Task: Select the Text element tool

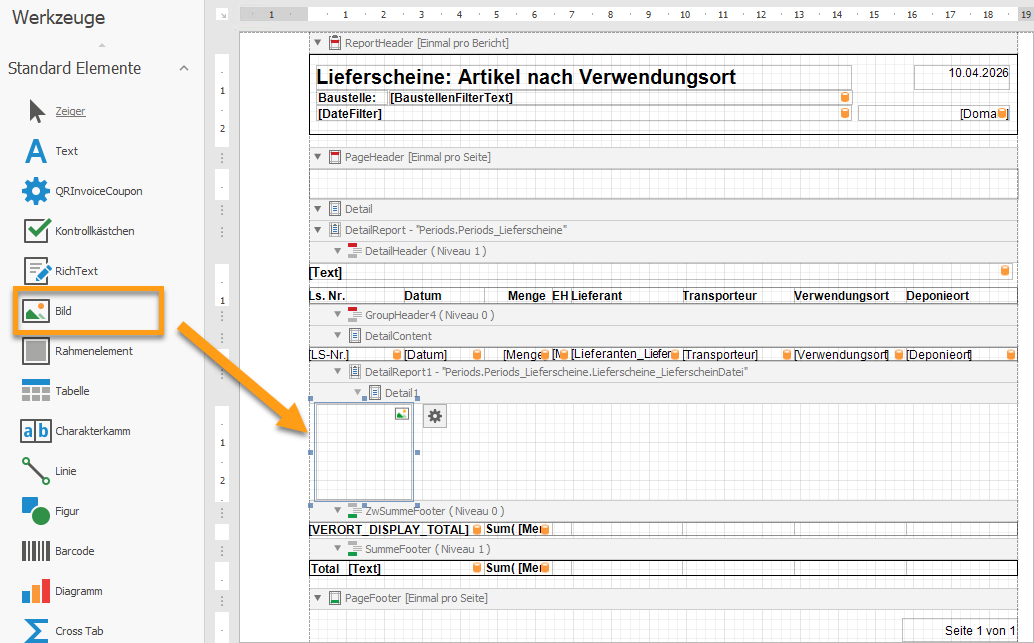Action: (x=51, y=151)
